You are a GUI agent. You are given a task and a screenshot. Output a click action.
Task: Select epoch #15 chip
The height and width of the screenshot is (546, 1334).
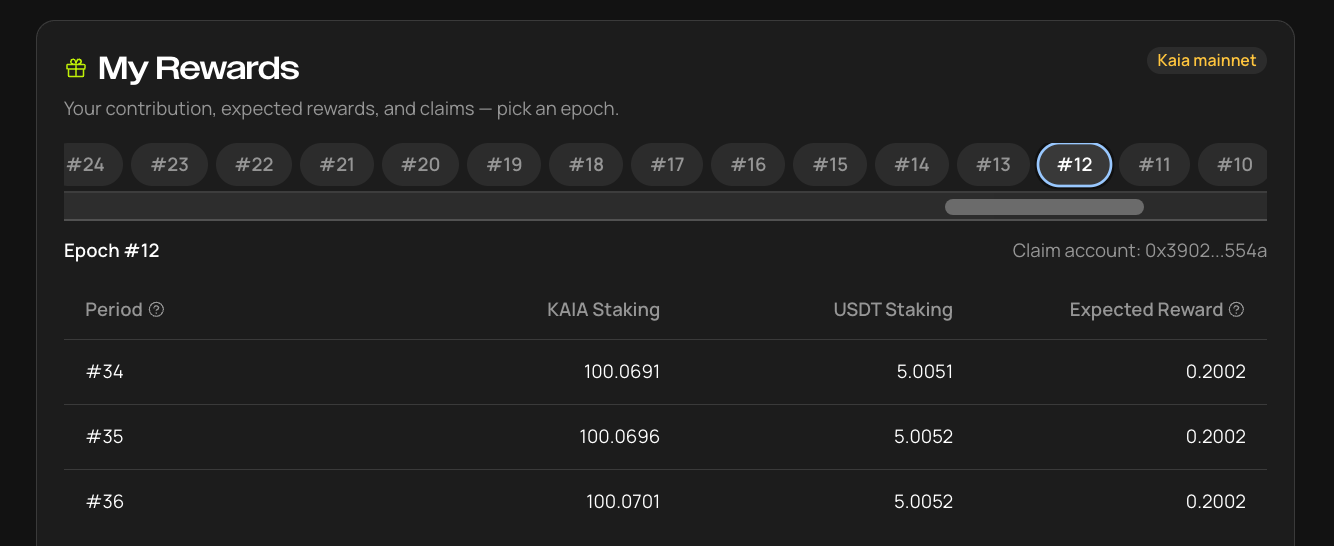(x=830, y=165)
